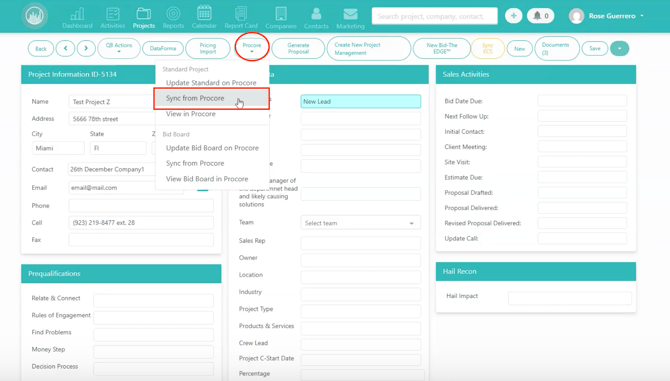This screenshot has width=670, height=381.
Task: Open Rose Guerrero user menu
Action: (616, 16)
